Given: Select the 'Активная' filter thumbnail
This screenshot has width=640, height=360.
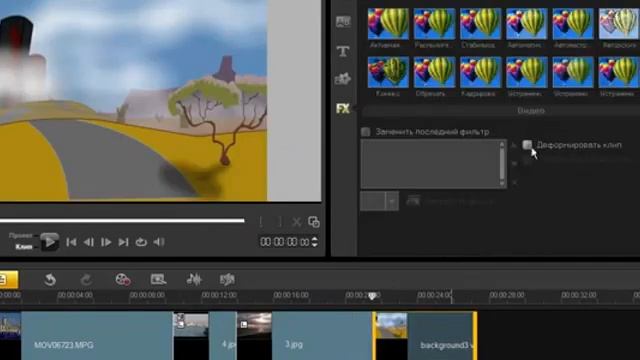Looking at the screenshot, I should coord(388,24).
